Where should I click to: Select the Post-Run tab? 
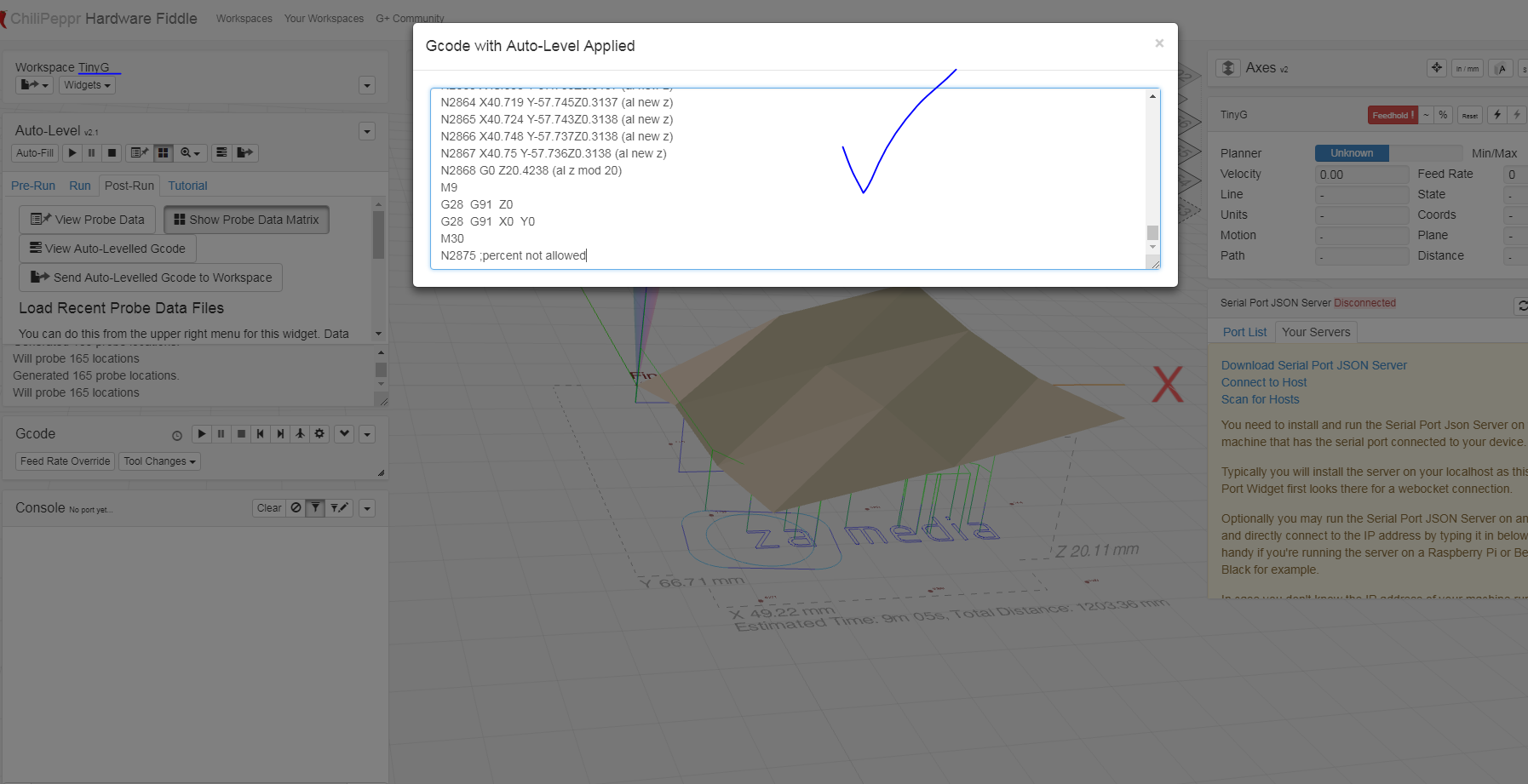point(129,186)
